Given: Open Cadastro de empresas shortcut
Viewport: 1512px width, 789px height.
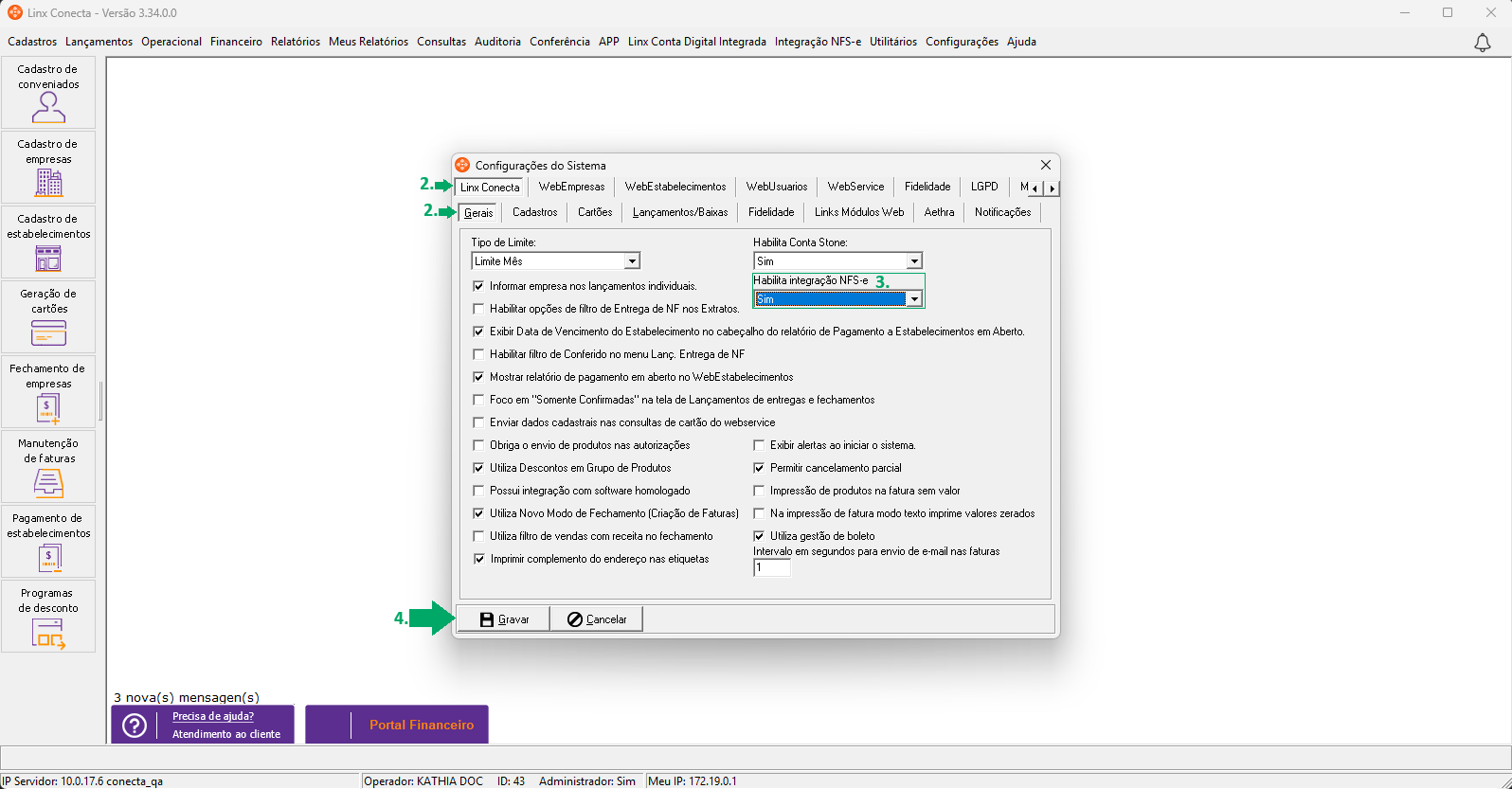Looking at the screenshot, I should (48, 168).
